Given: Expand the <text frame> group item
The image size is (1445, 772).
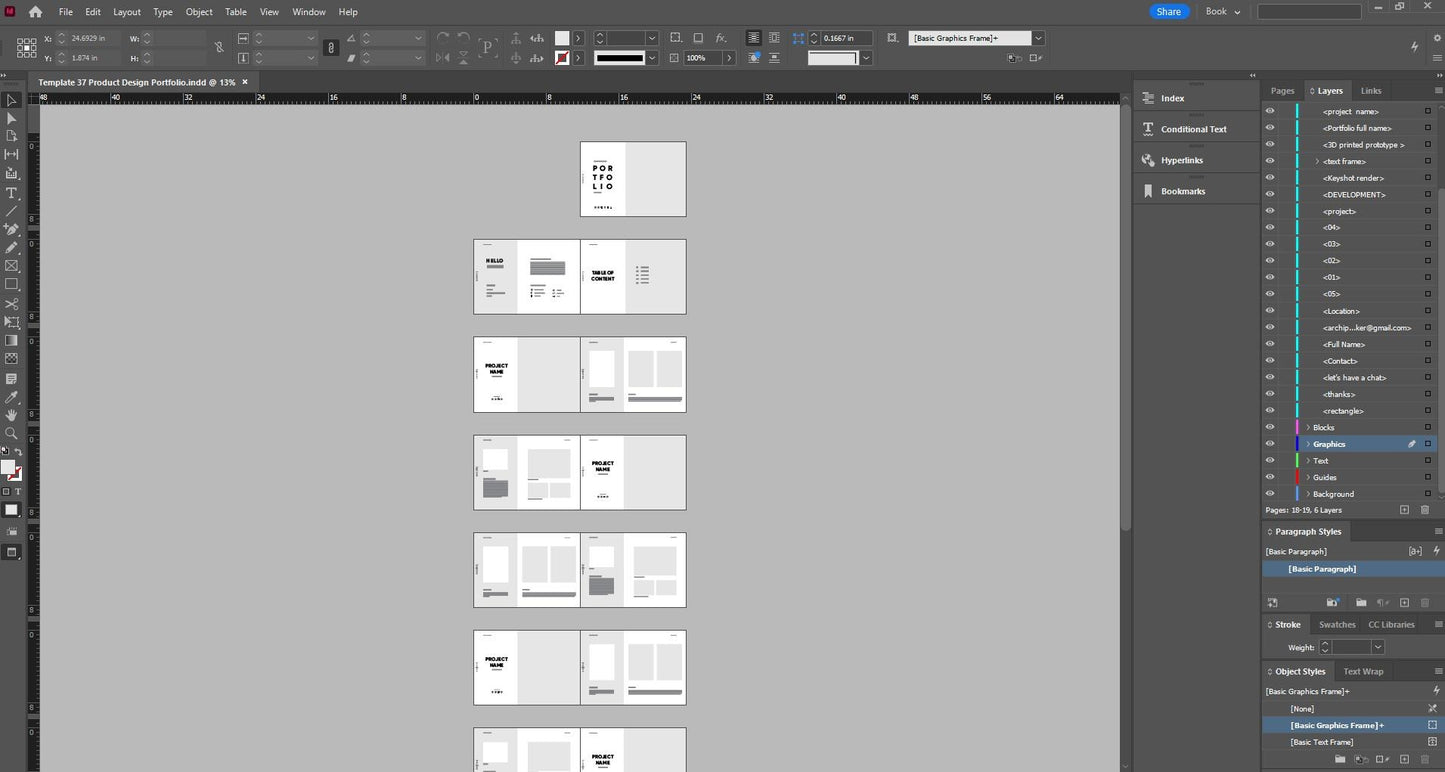Looking at the screenshot, I should tap(1317, 161).
